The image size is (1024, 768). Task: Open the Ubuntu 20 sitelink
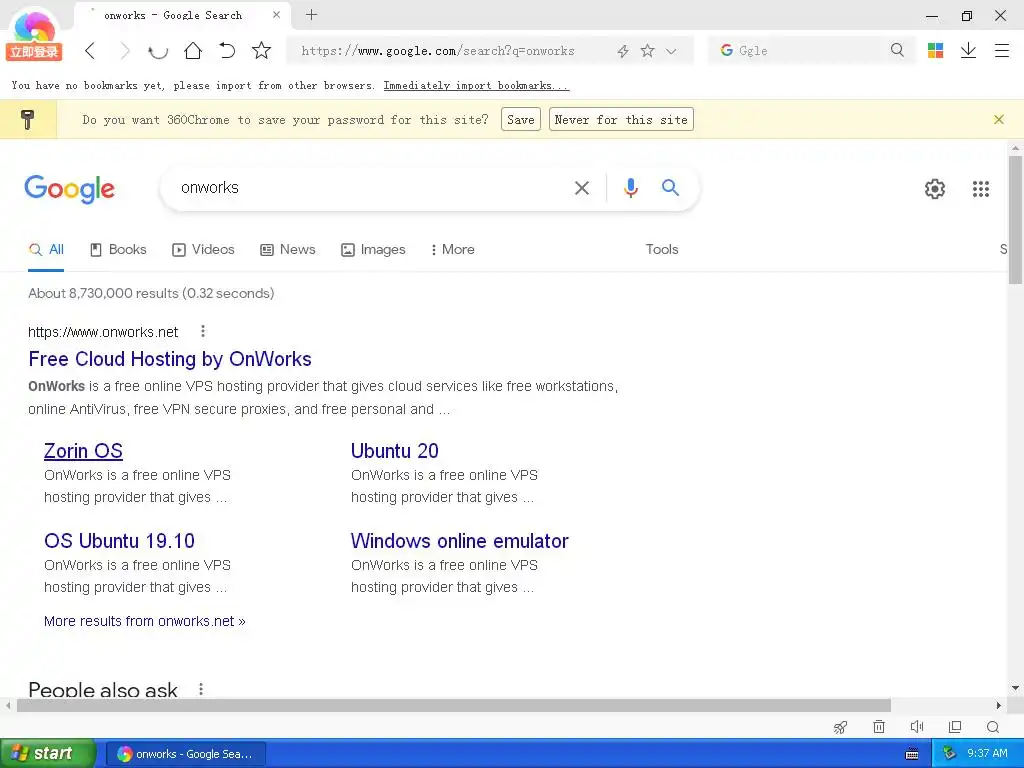click(394, 451)
